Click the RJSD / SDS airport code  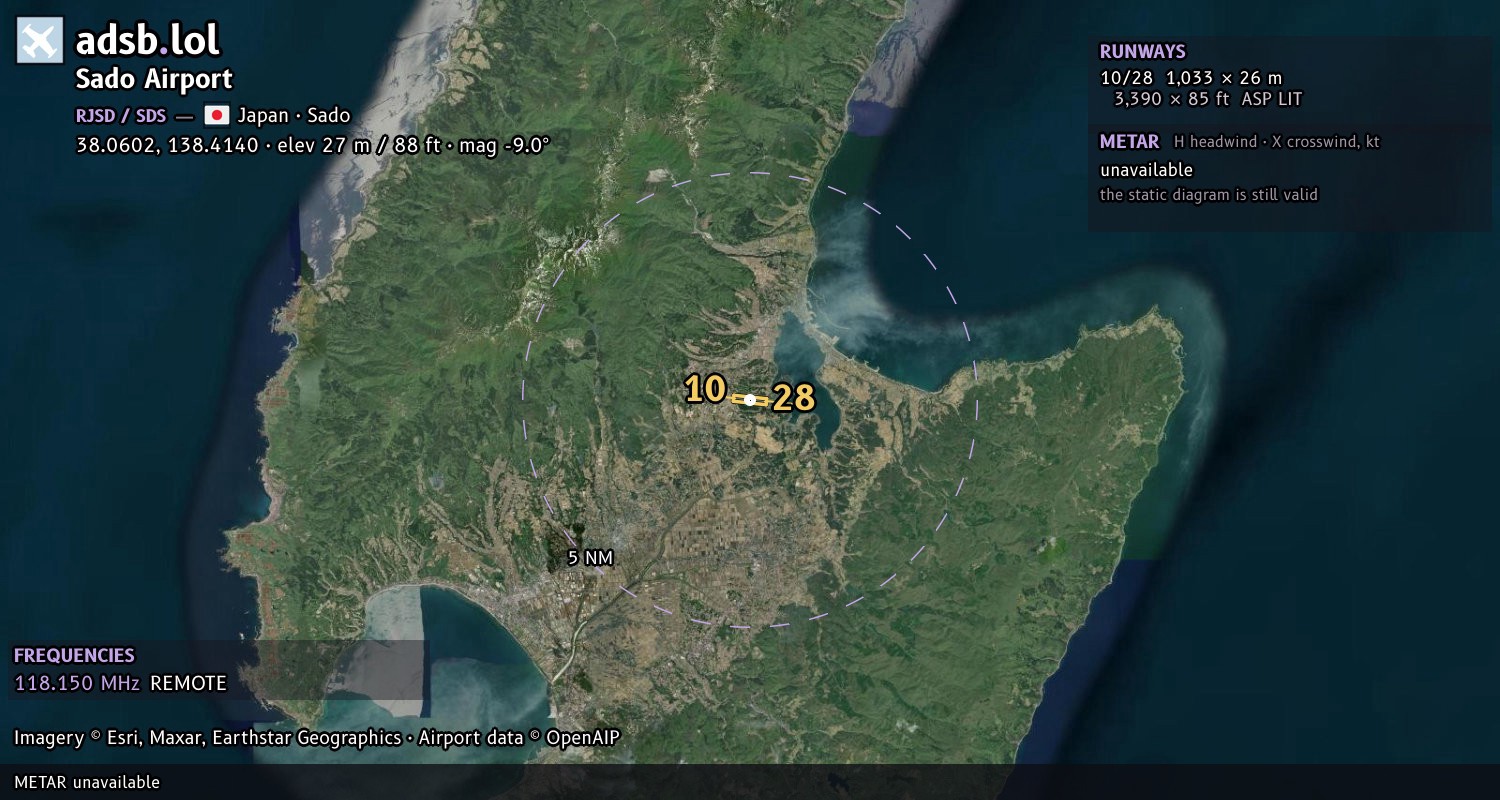pyautogui.click(x=121, y=115)
